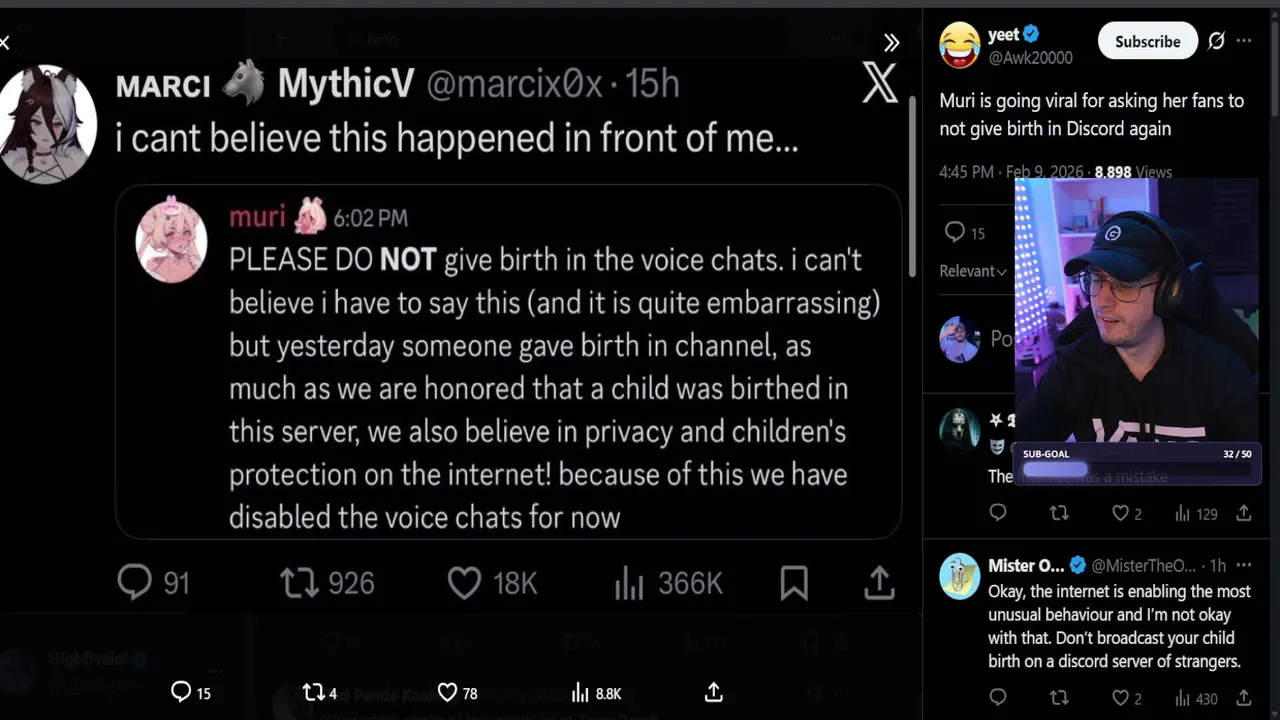Close the image viewer with the X
The height and width of the screenshot is (720, 1280).
pyautogui.click(x=5, y=42)
